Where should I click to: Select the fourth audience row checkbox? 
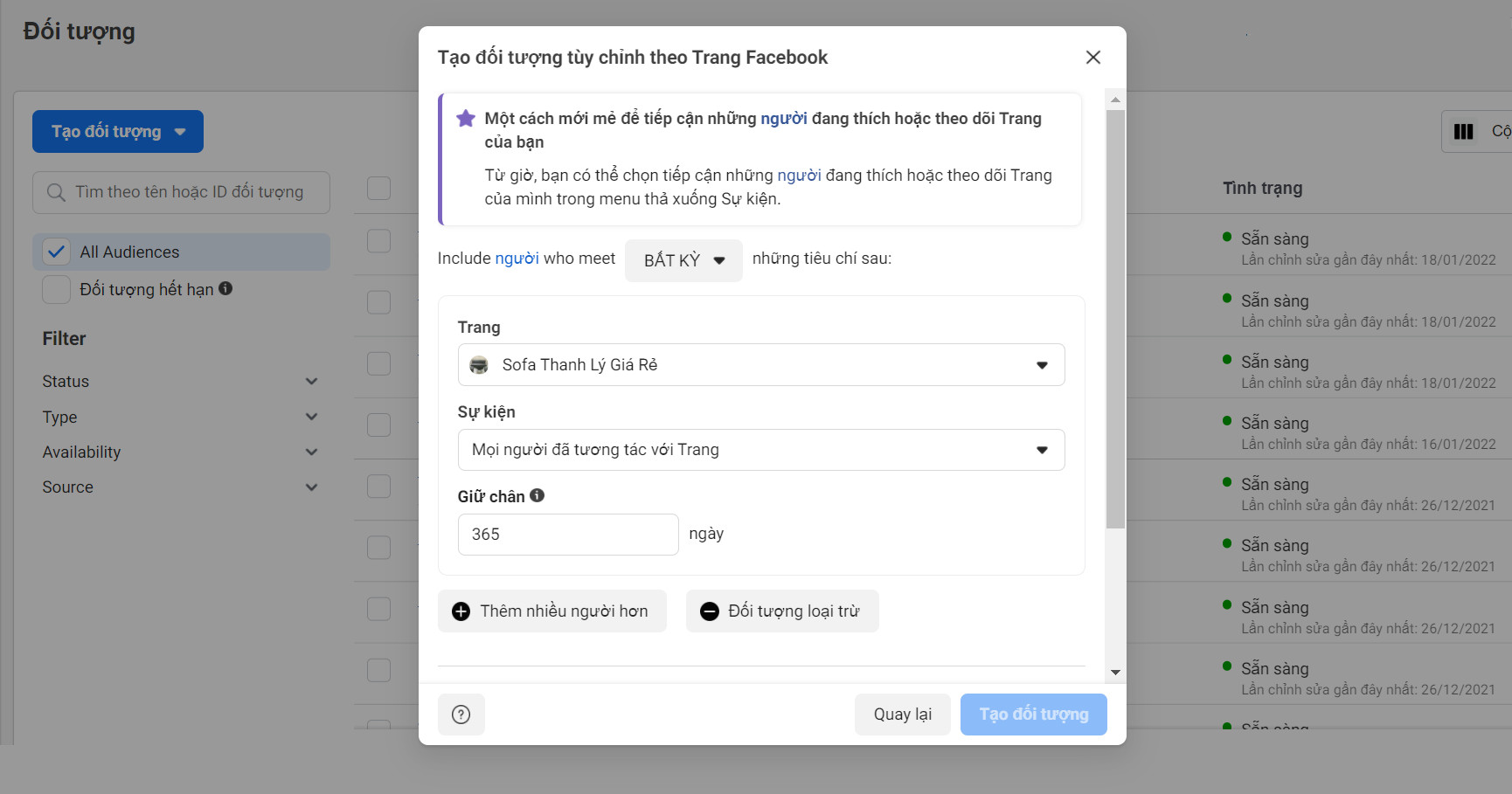point(378,425)
